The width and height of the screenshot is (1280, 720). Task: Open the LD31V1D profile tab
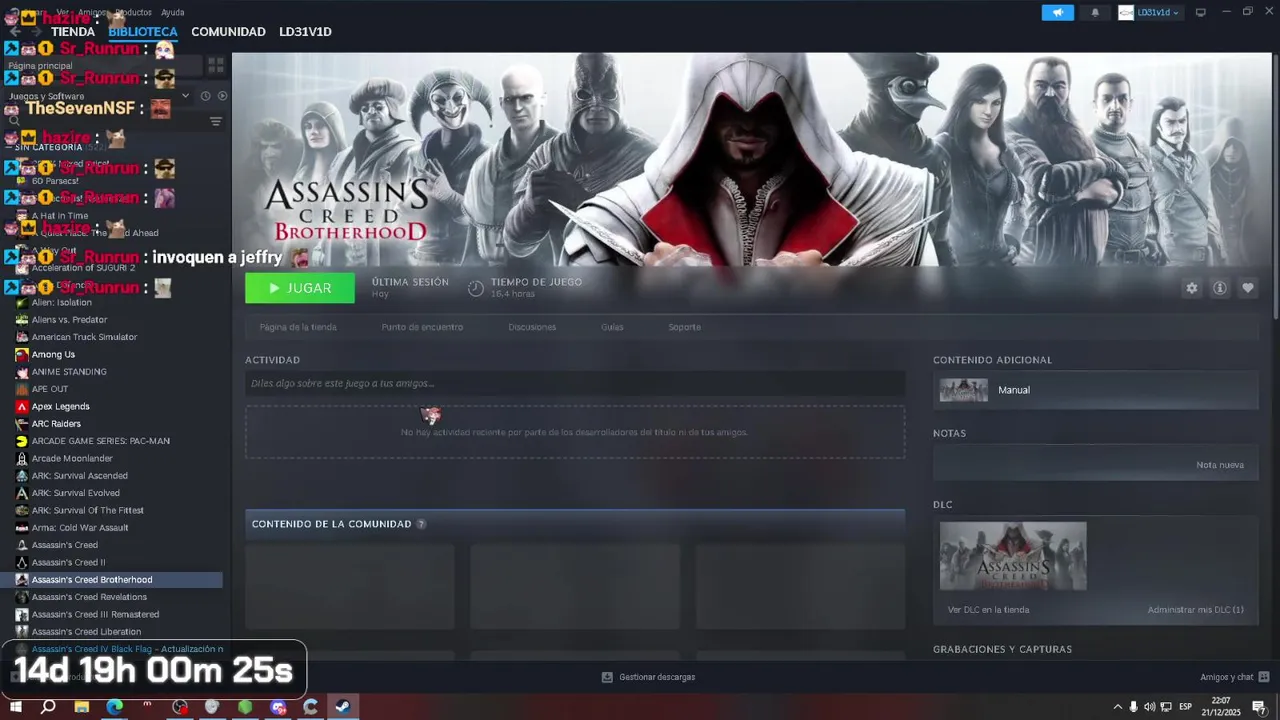pos(305,32)
